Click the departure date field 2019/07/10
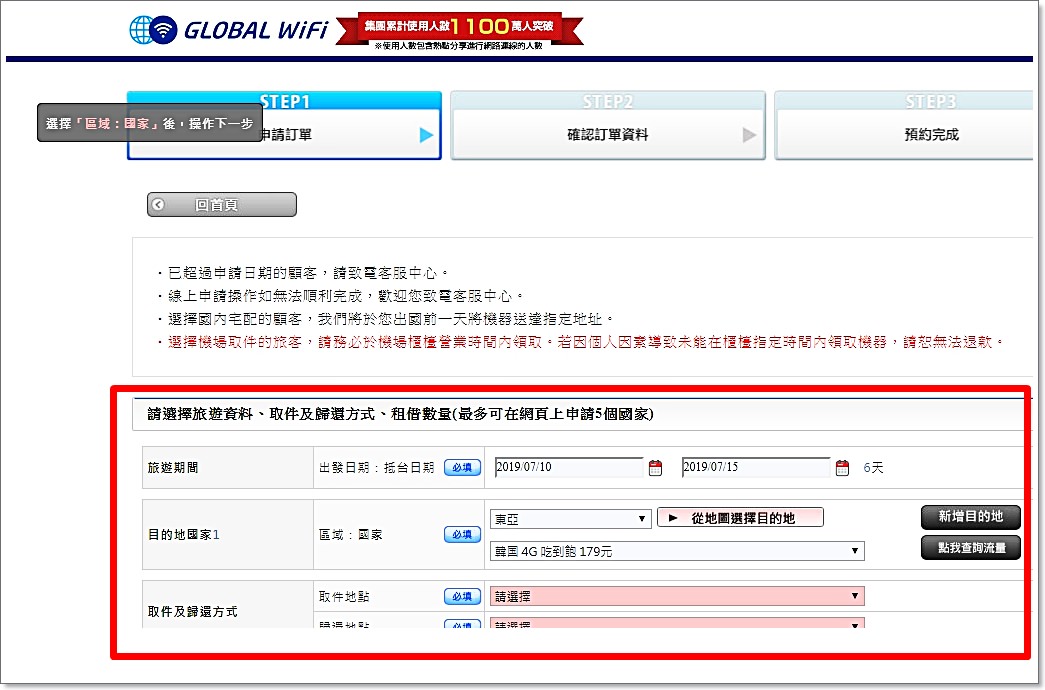1045x690 pixels. (x=569, y=467)
